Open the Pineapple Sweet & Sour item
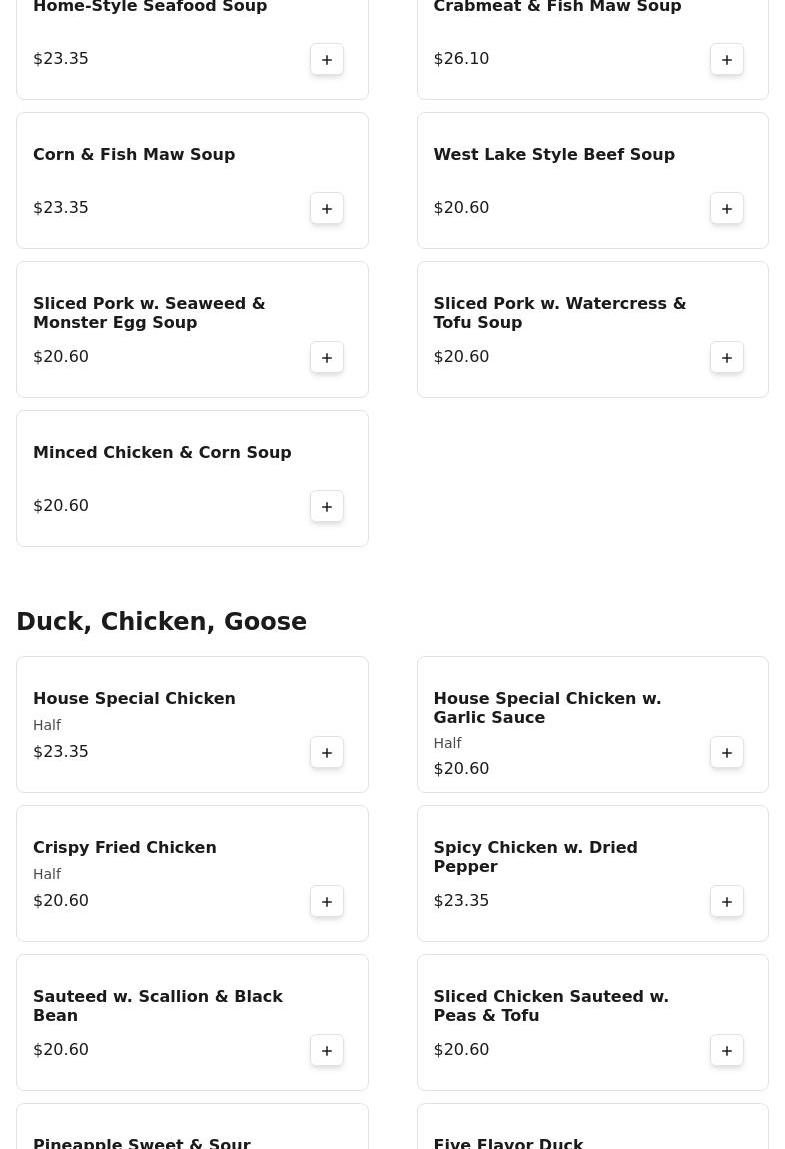785x1149 pixels. point(142,1142)
